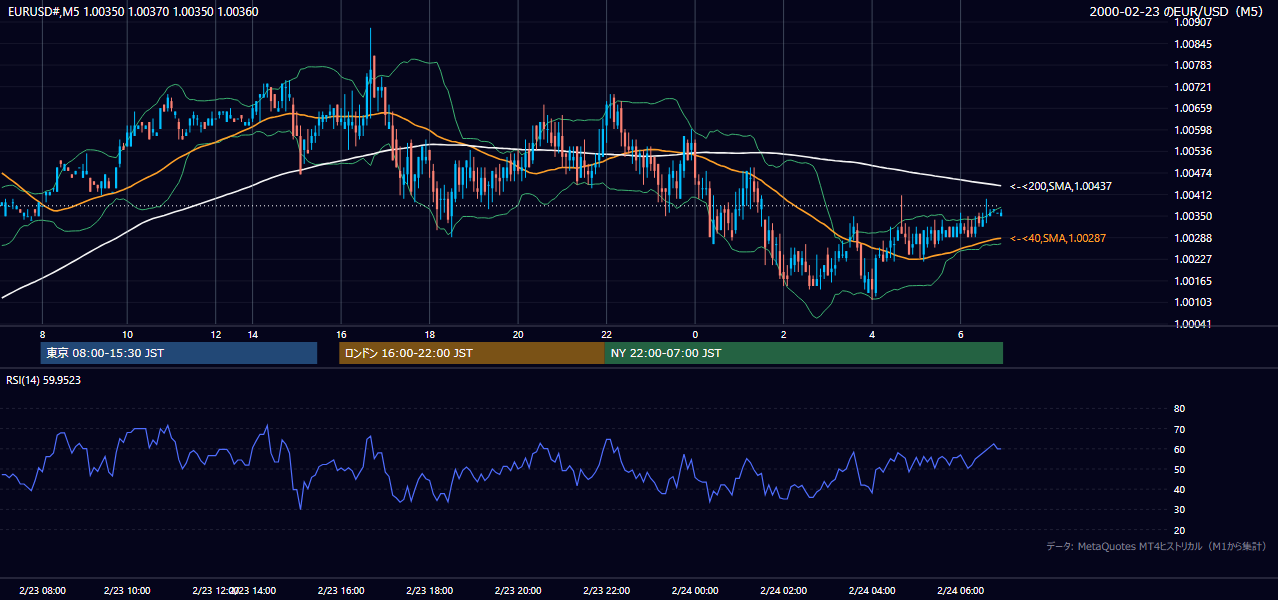Click price axis label 1.00598
Image resolution: width=1278 pixels, height=600 pixels.
[x=1193, y=130]
